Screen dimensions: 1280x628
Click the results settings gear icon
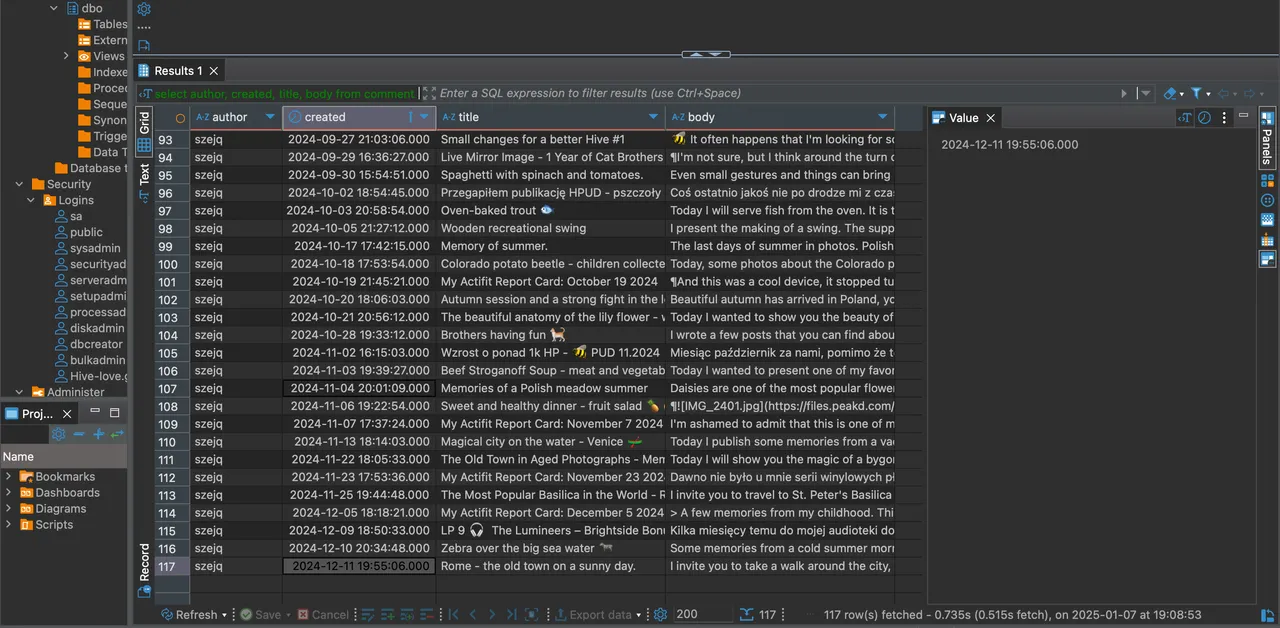[660, 615]
